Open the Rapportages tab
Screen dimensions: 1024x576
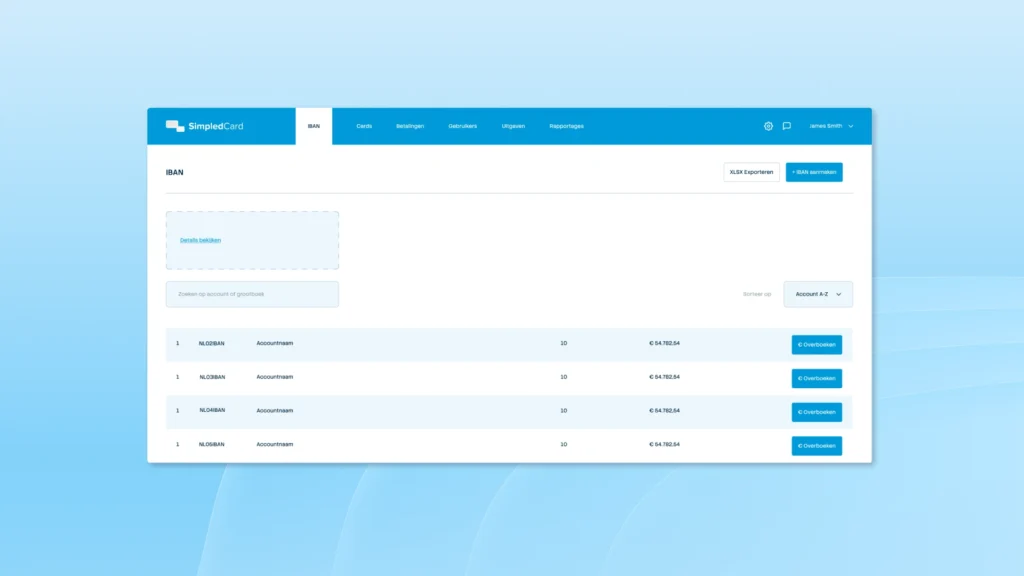pos(566,126)
